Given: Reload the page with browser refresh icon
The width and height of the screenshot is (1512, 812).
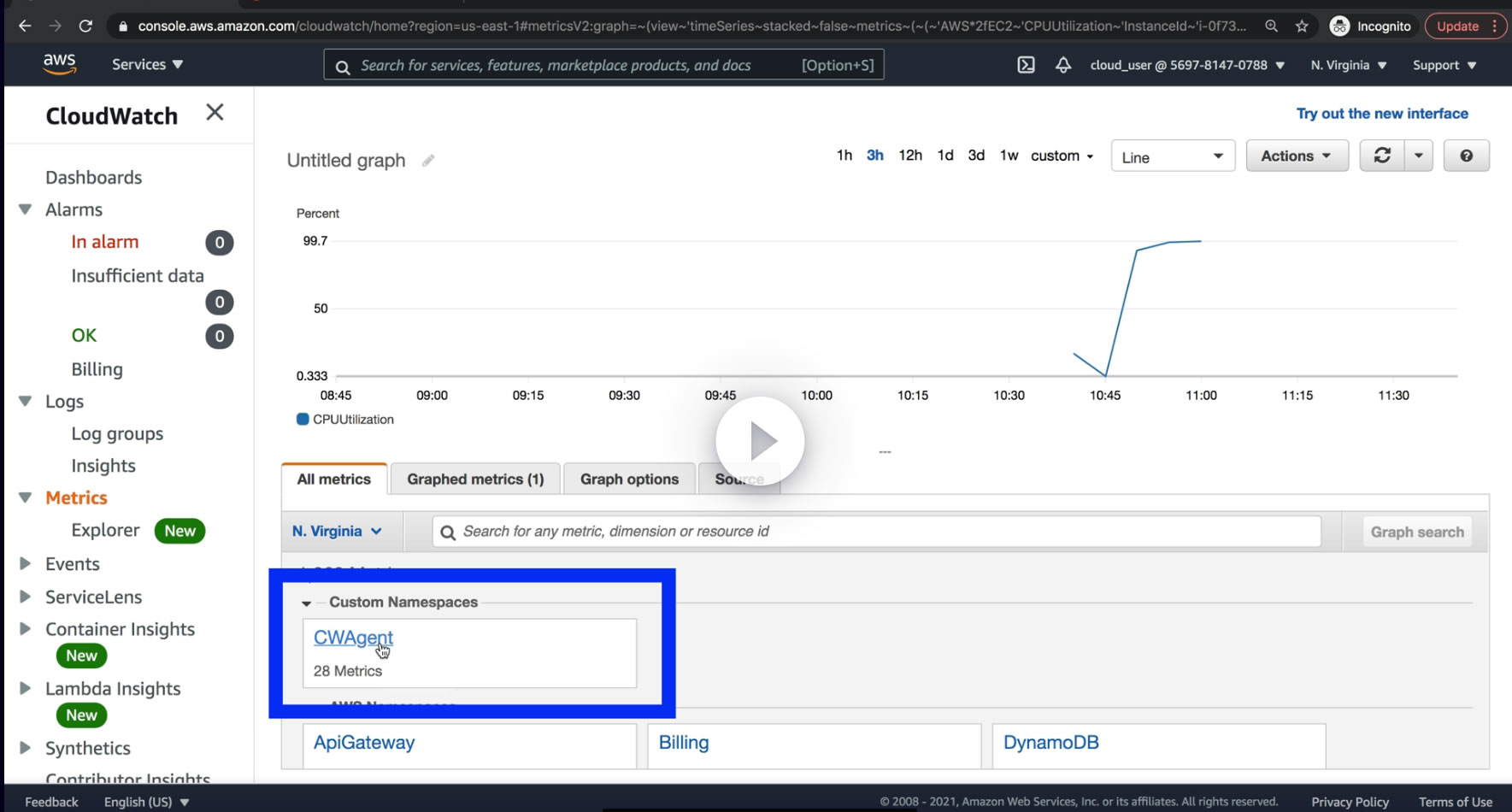Looking at the screenshot, I should [x=85, y=26].
